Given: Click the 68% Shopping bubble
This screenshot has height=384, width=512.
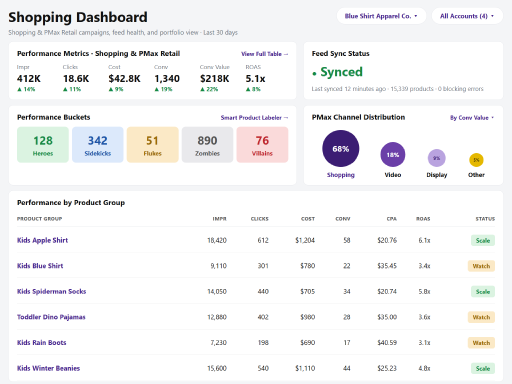Looking at the screenshot, I should pyautogui.click(x=341, y=149).
